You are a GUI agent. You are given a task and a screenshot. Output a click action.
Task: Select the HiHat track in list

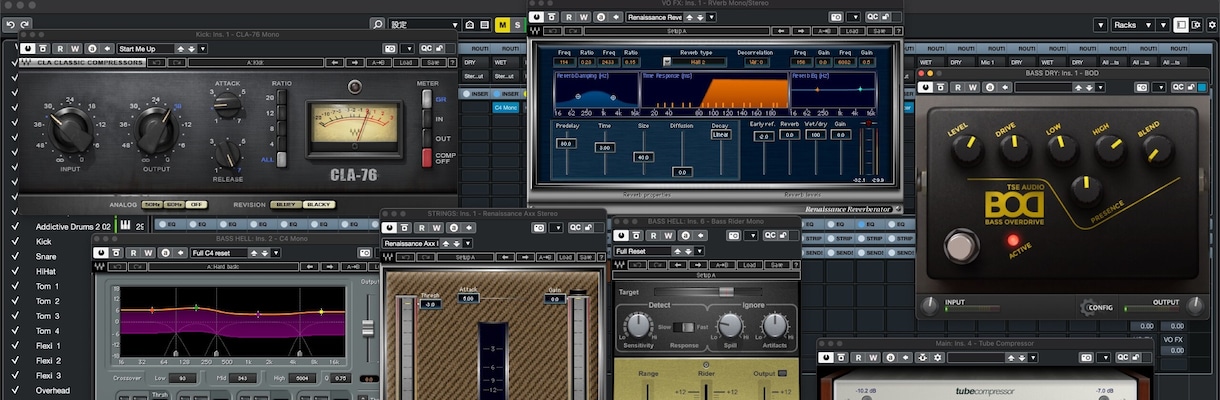[x=47, y=271]
